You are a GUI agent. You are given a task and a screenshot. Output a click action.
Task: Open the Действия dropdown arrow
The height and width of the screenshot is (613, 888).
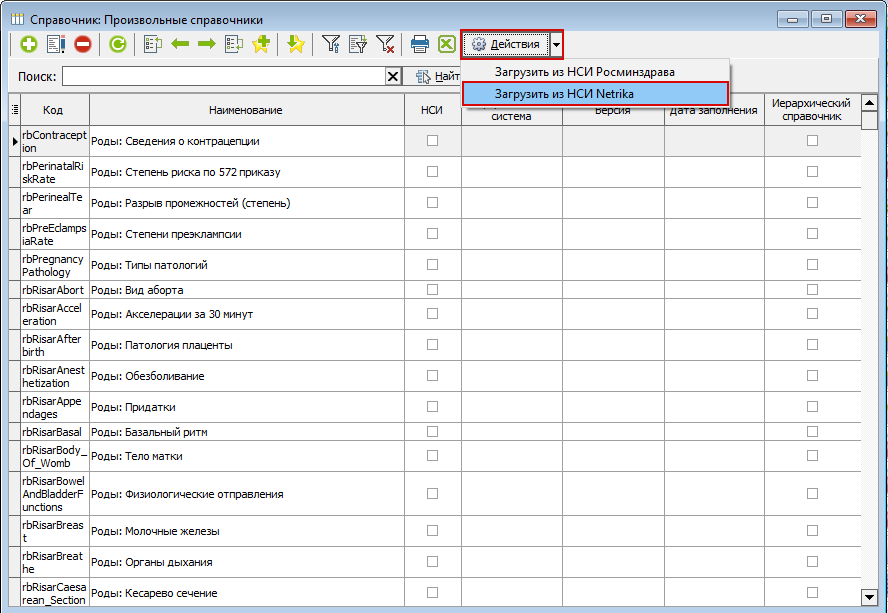click(556, 44)
